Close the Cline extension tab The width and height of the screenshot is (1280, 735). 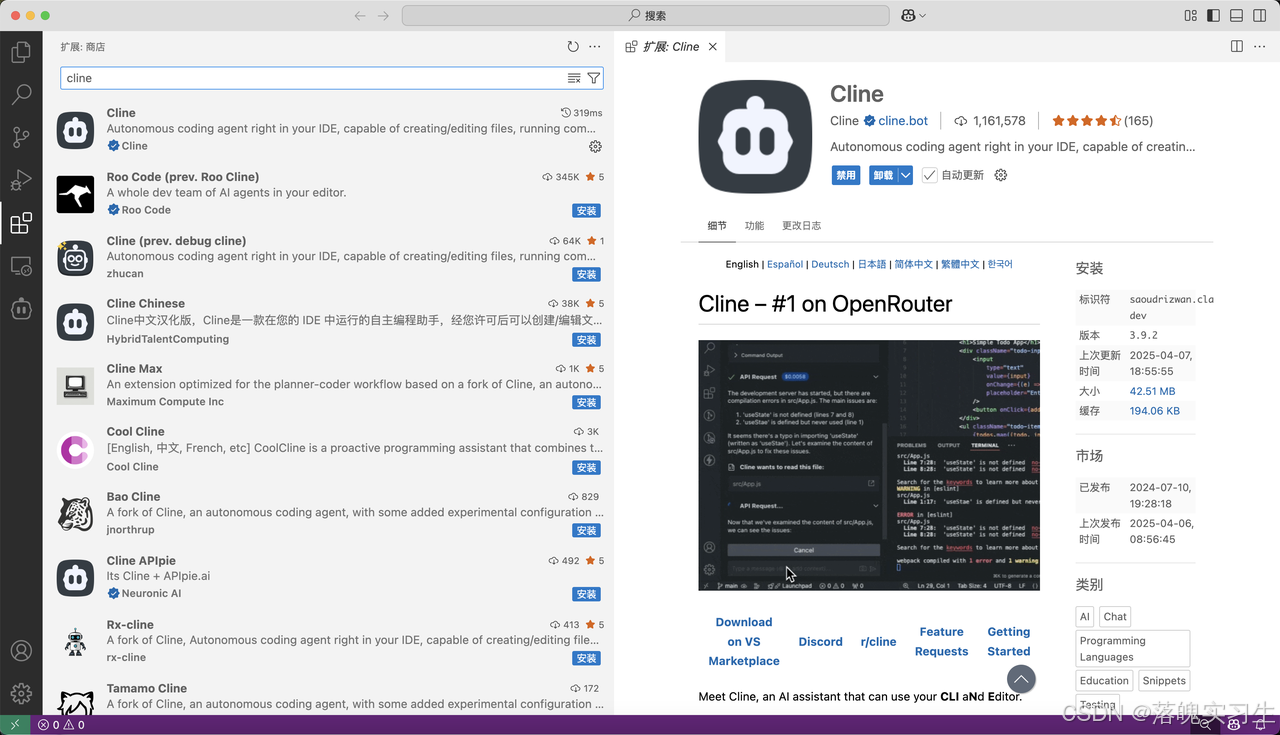(x=713, y=47)
